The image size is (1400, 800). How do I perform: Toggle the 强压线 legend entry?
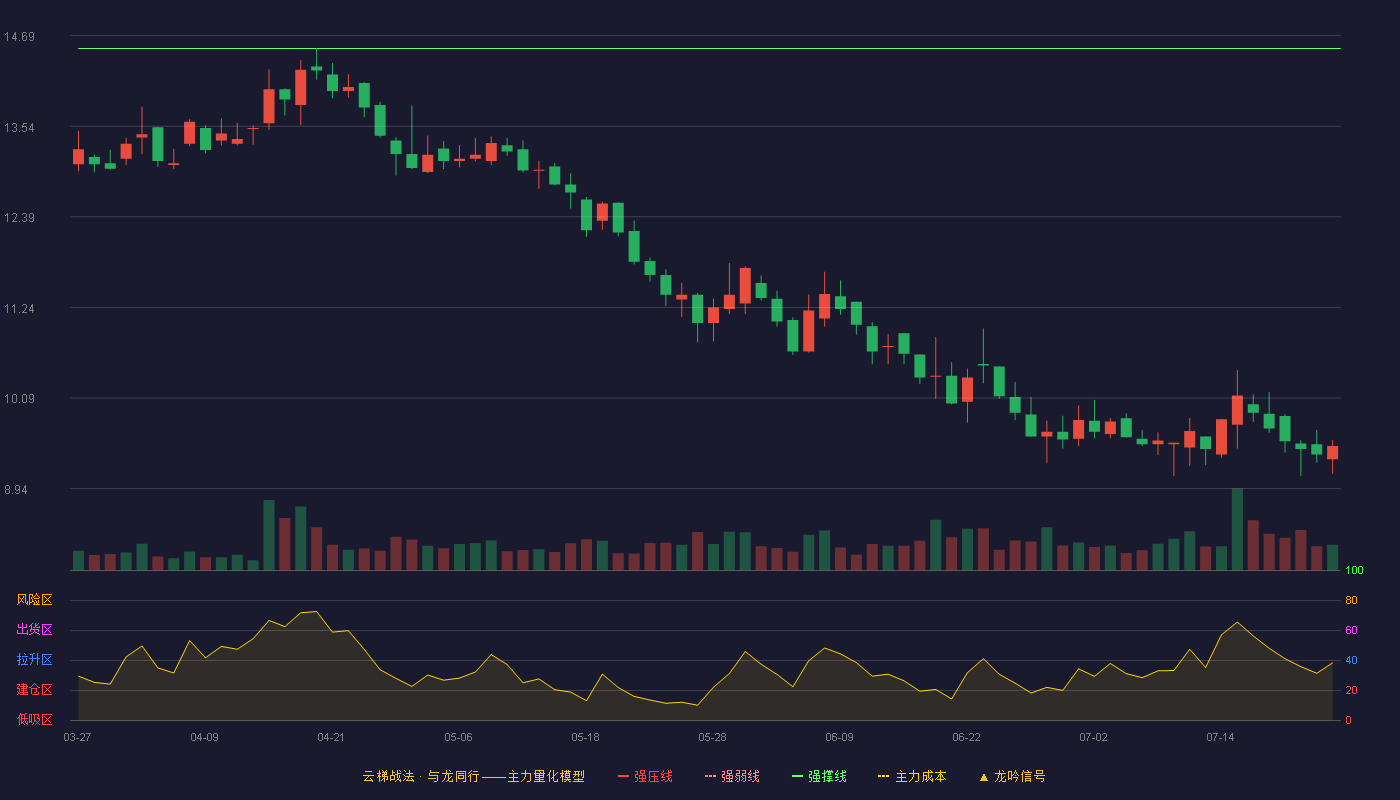(x=645, y=776)
